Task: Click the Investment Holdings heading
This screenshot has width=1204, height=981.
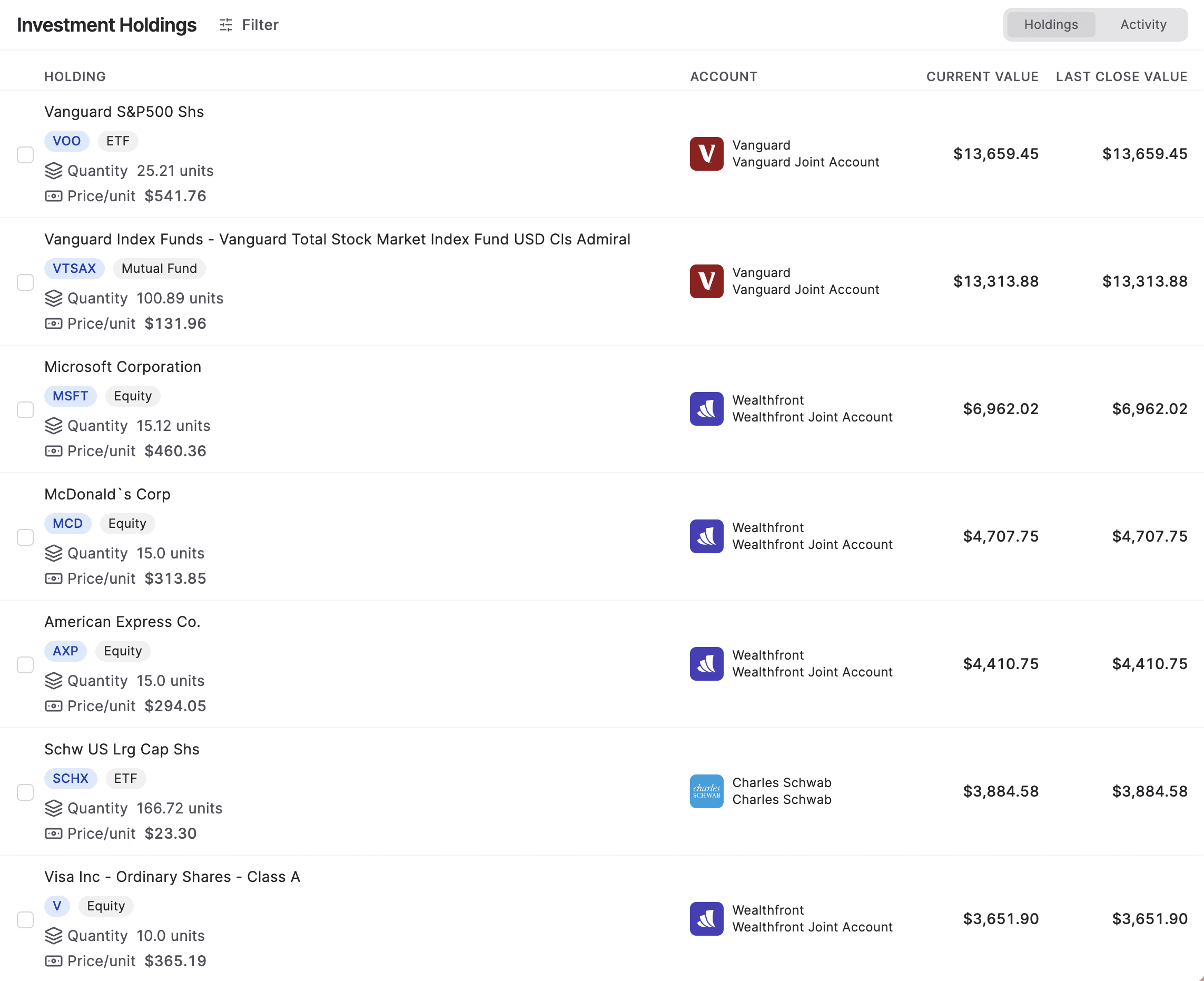Action: (107, 25)
